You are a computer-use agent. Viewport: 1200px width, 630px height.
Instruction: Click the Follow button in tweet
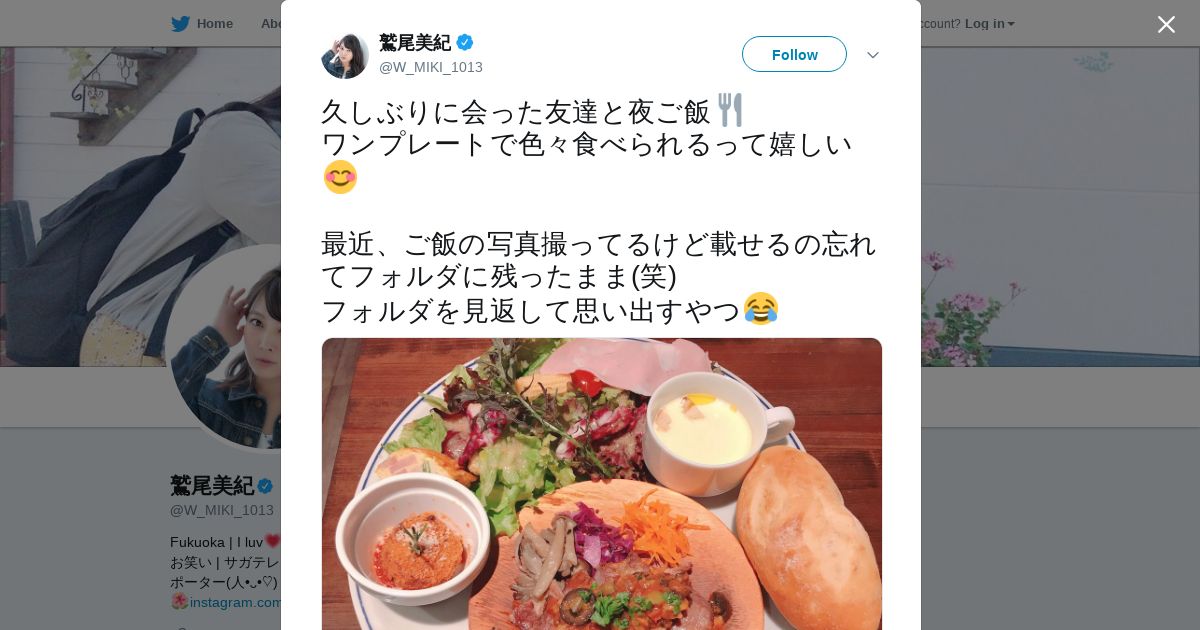[794, 54]
